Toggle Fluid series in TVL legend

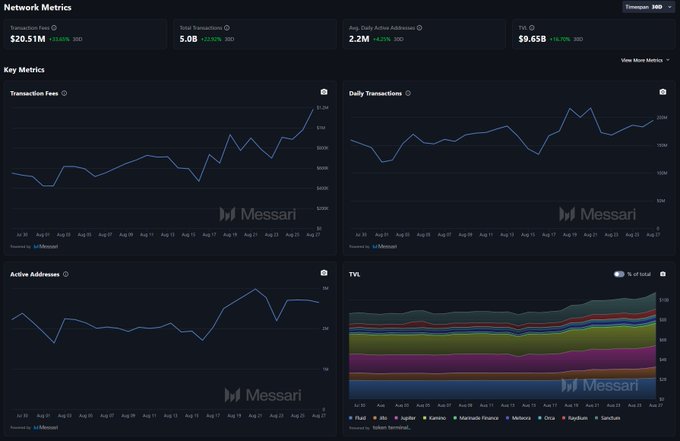358,418
